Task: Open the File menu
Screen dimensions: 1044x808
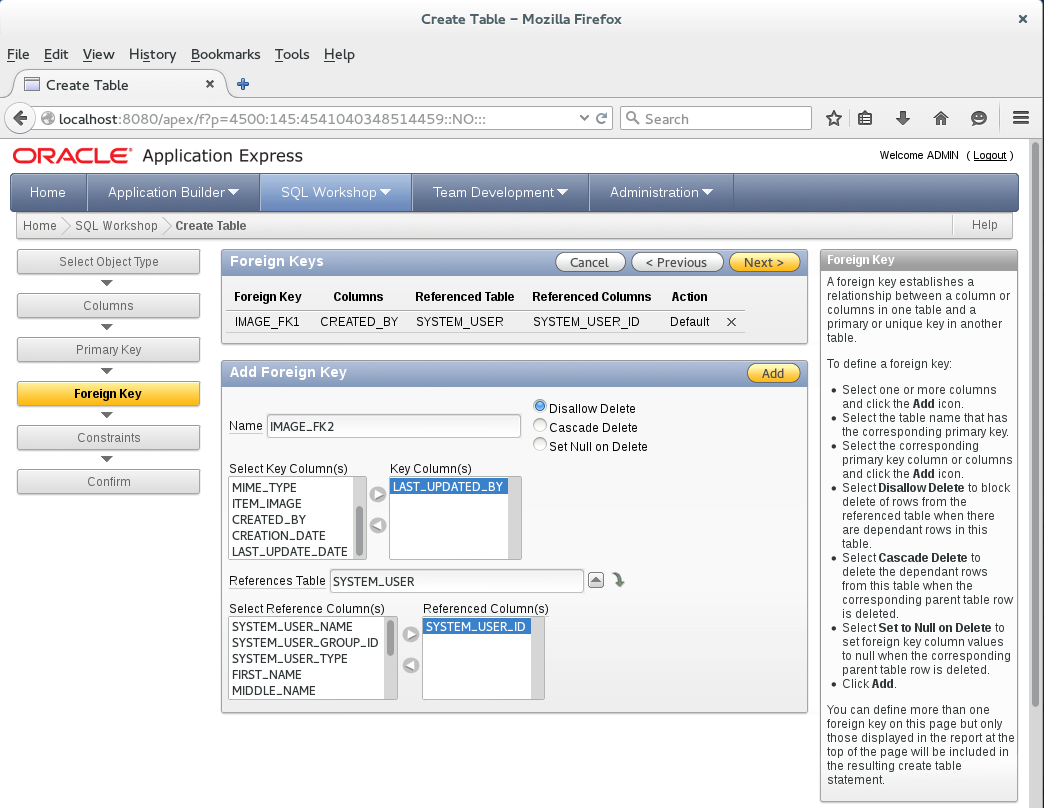Action: (18, 55)
